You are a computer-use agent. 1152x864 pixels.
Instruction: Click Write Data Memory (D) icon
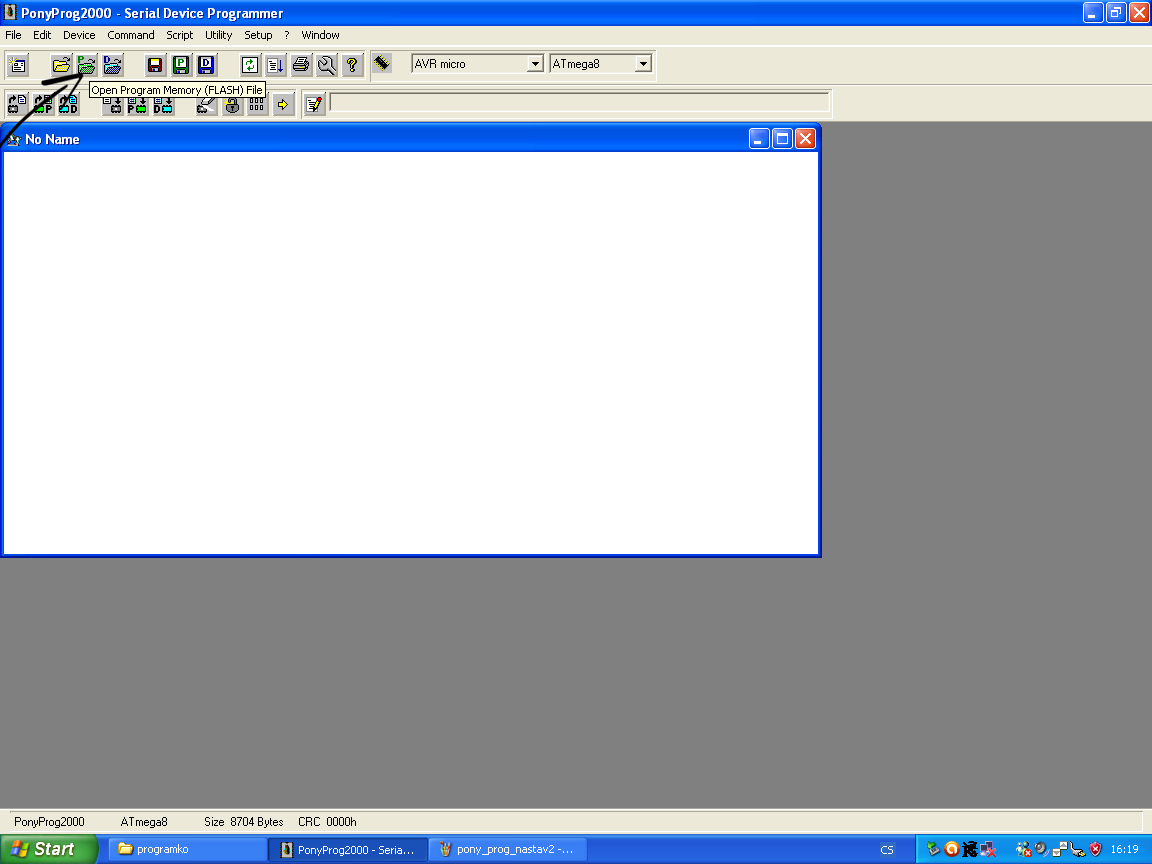(163, 104)
